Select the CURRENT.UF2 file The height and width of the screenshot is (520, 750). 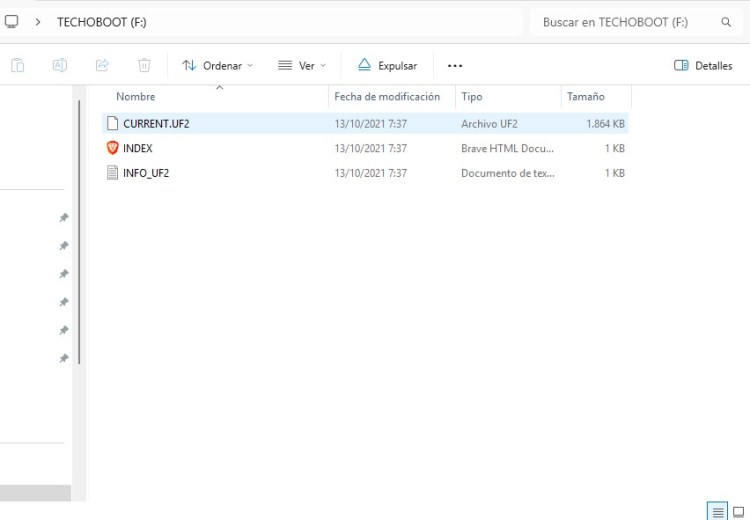(x=156, y=124)
